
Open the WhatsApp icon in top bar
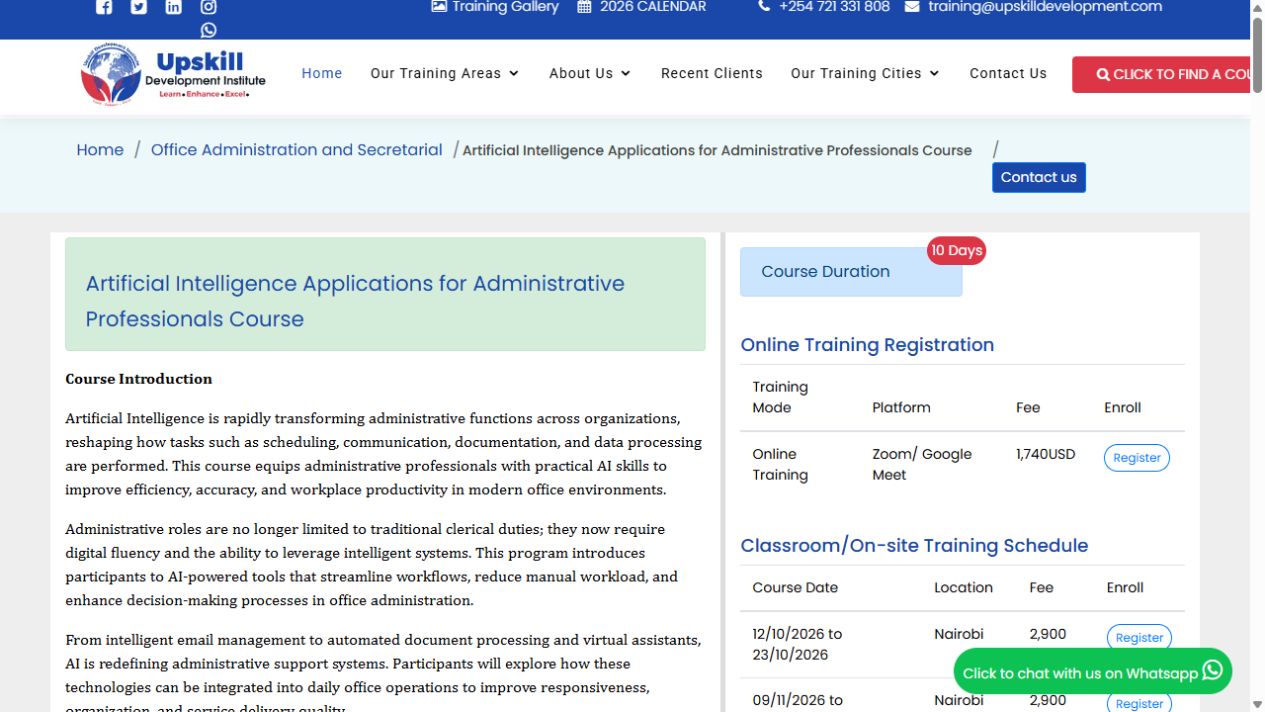[x=208, y=30]
